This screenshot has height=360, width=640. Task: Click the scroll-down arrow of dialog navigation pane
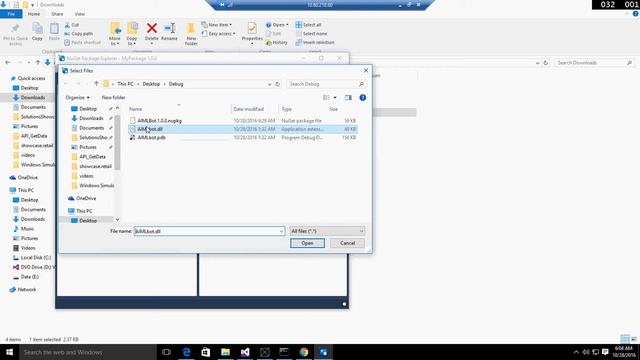click(x=117, y=220)
